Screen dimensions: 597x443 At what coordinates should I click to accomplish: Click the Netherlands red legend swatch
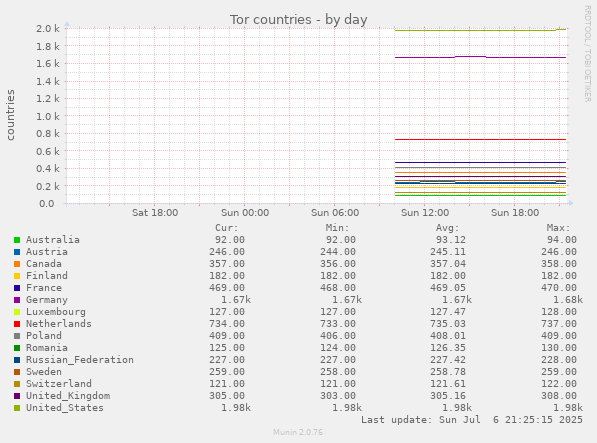point(17,324)
